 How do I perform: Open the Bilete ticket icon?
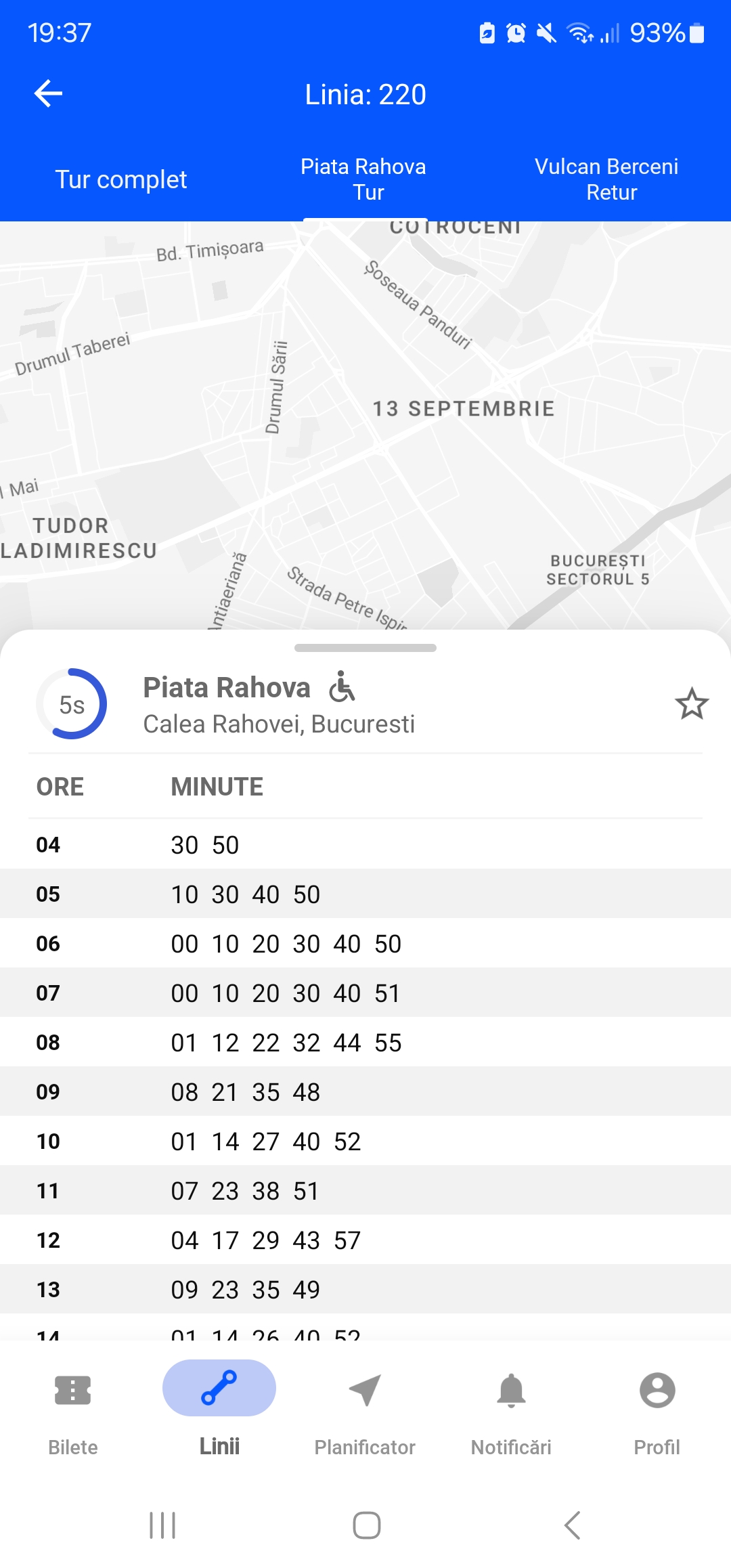72,1391
